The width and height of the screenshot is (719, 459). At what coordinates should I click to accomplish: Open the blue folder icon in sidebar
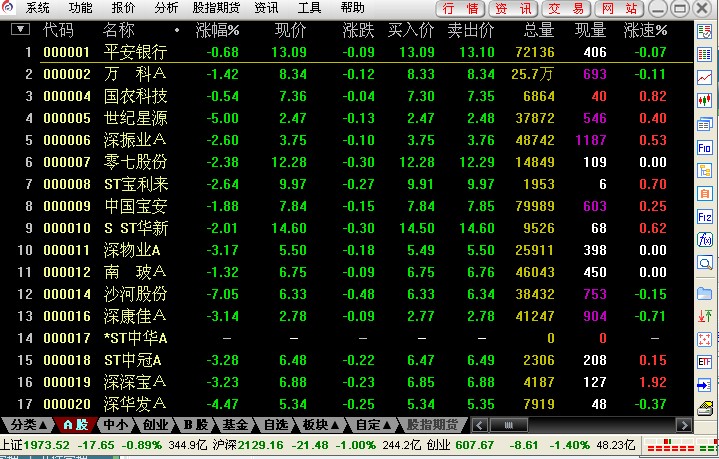(705, 293)
